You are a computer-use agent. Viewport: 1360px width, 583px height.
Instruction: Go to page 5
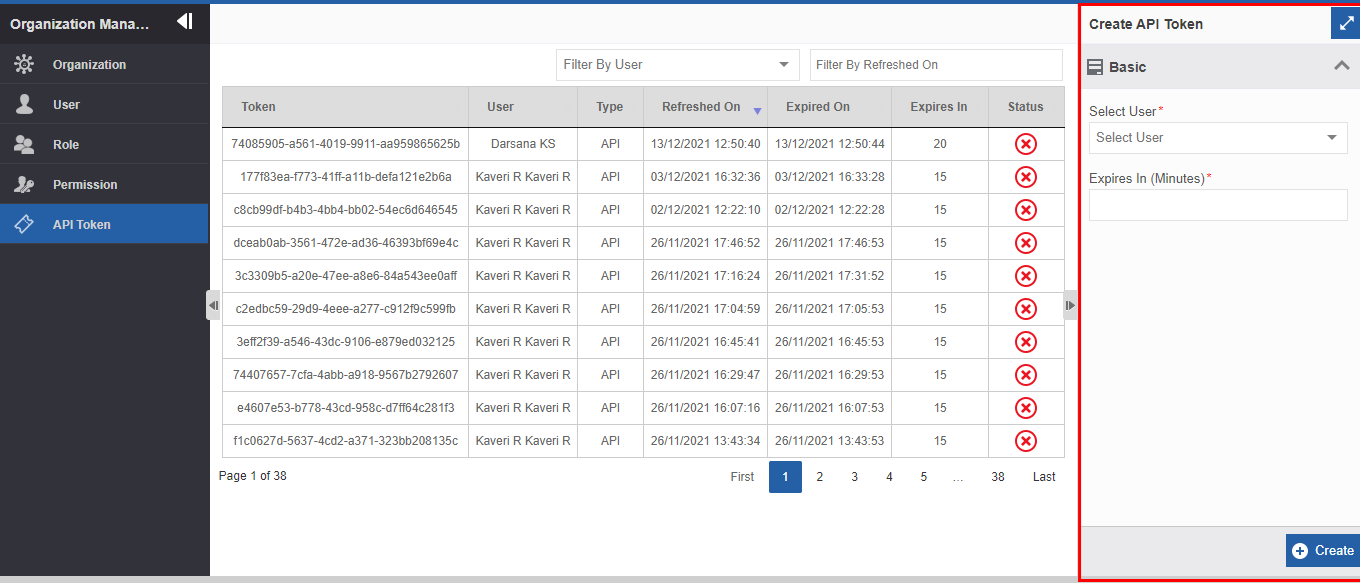click(924, 477)
